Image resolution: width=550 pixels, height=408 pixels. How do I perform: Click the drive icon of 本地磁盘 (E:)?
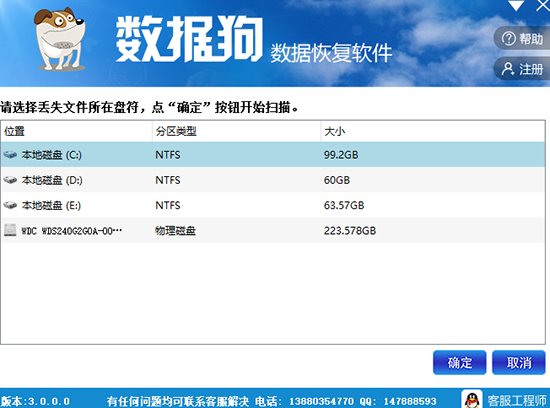[x=10, y=205]
